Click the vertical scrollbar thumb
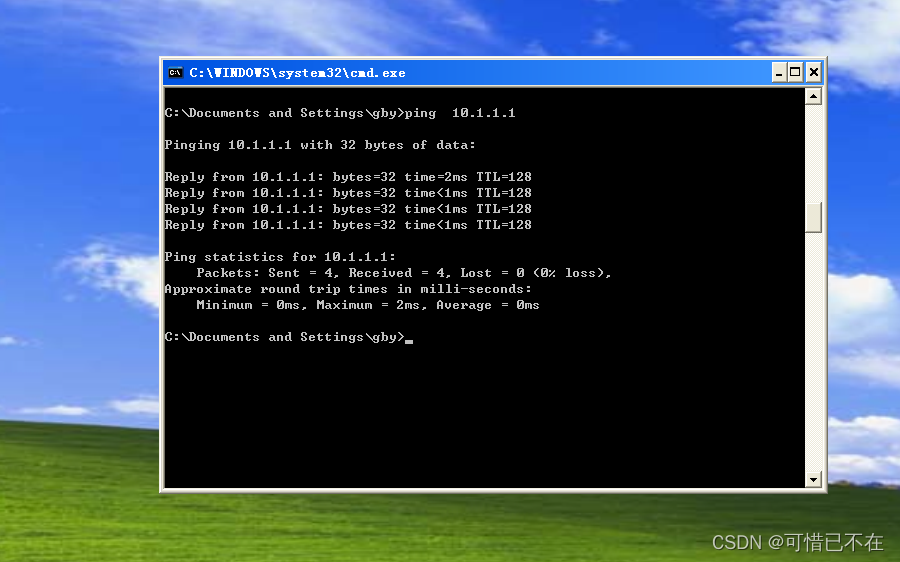900x562 pixels. point(813,217)
